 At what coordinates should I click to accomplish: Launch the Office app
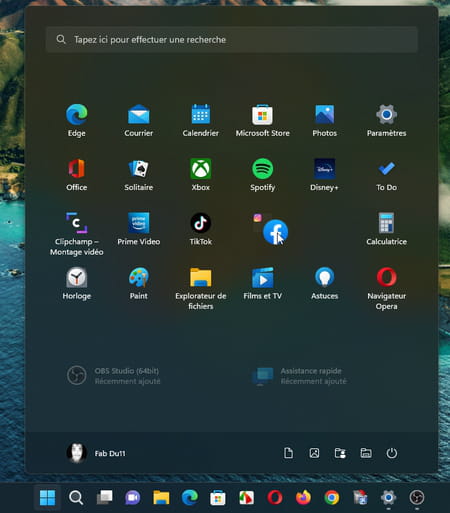(x=77, y=175)
